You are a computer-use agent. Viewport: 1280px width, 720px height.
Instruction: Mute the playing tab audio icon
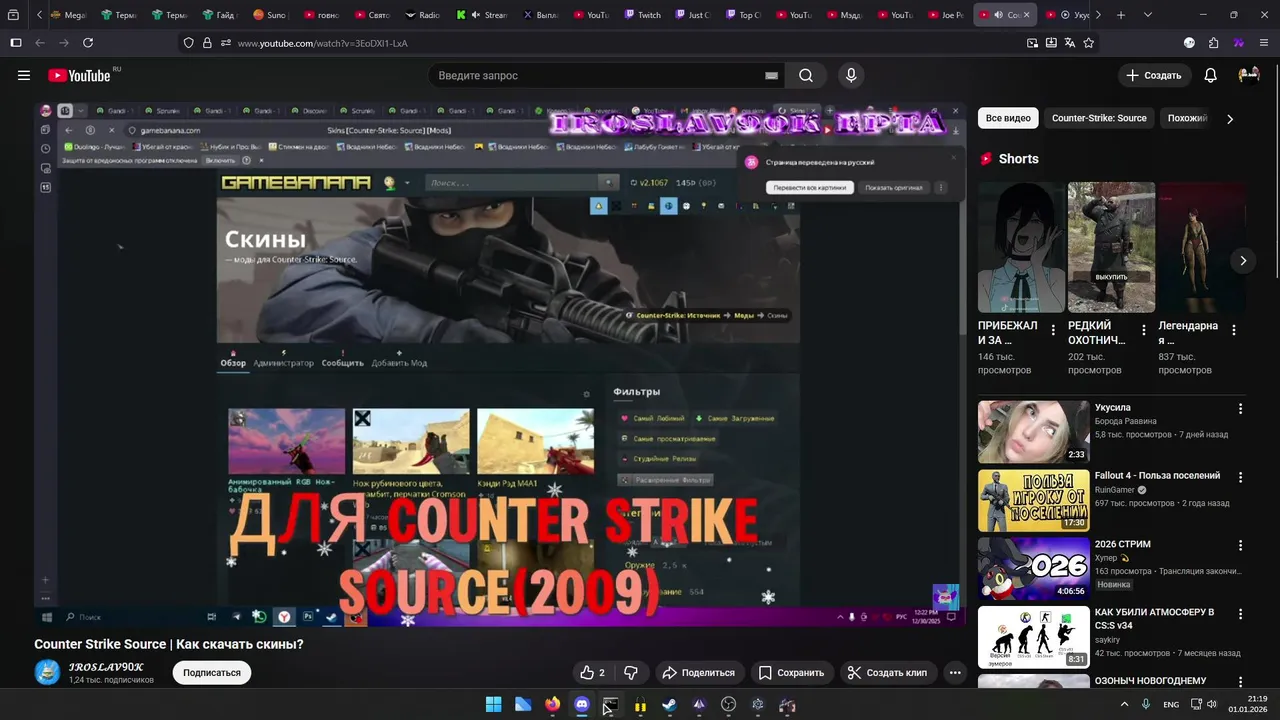[997, 15]
